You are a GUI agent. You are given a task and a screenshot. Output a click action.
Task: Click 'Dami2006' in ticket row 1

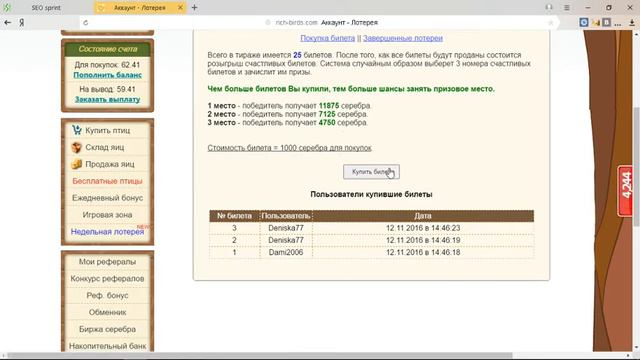(286, 253)
